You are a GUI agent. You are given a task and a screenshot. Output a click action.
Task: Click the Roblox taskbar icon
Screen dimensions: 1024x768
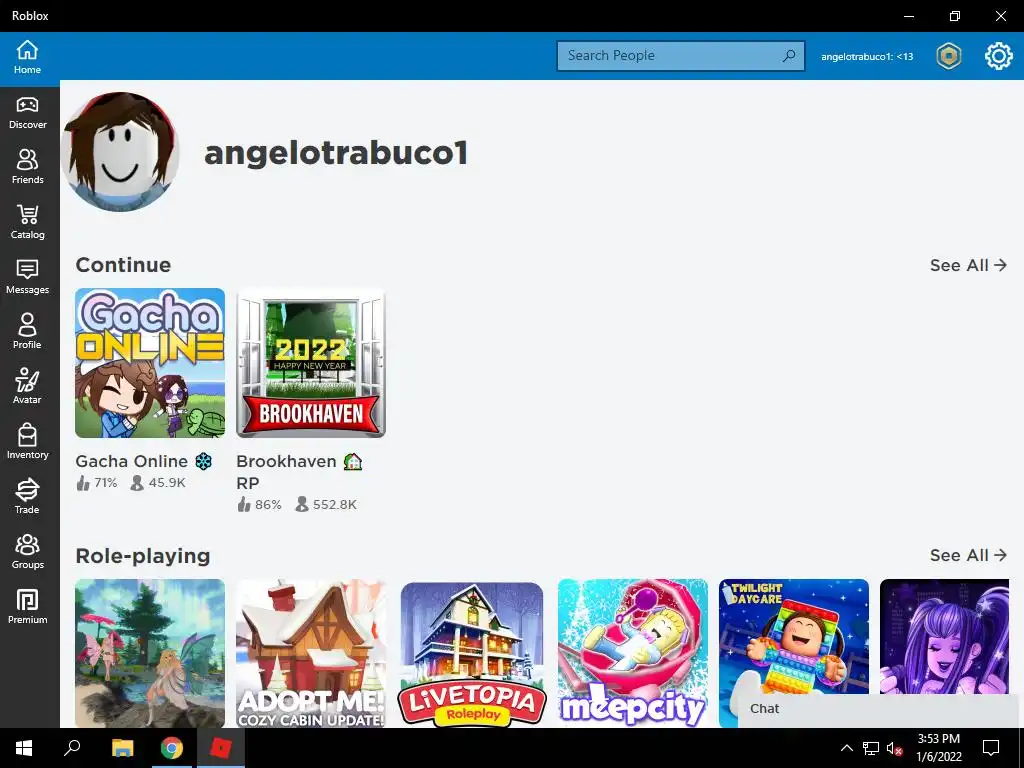[x=221, y=748]
